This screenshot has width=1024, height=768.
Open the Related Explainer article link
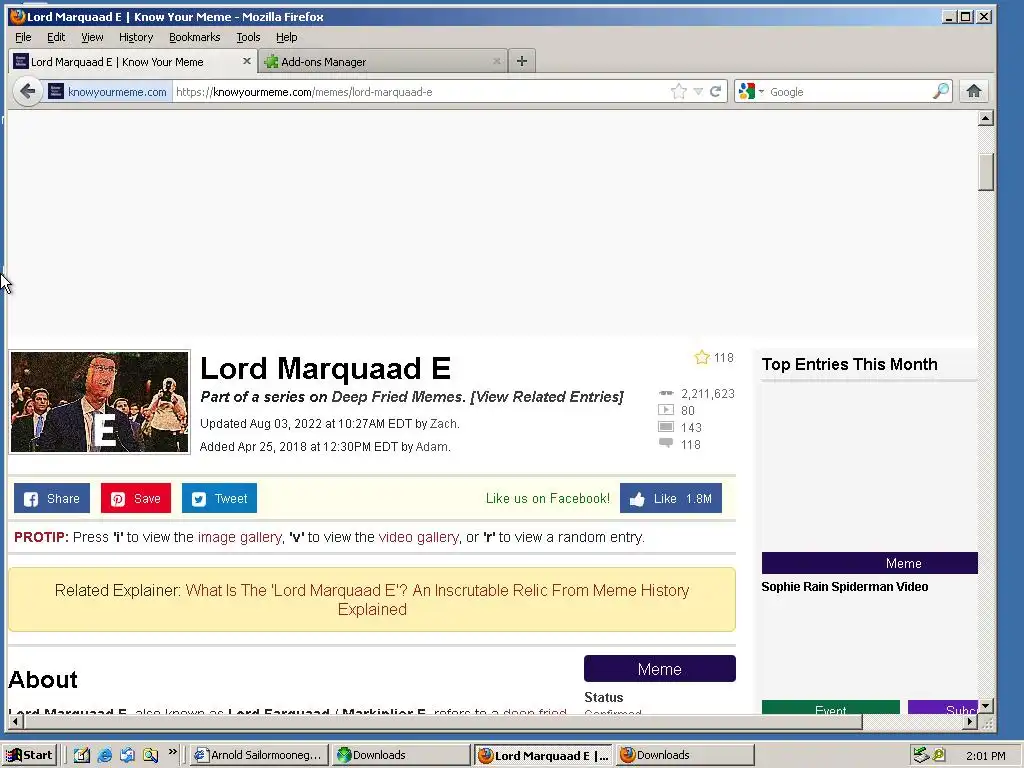coord(438,600)
